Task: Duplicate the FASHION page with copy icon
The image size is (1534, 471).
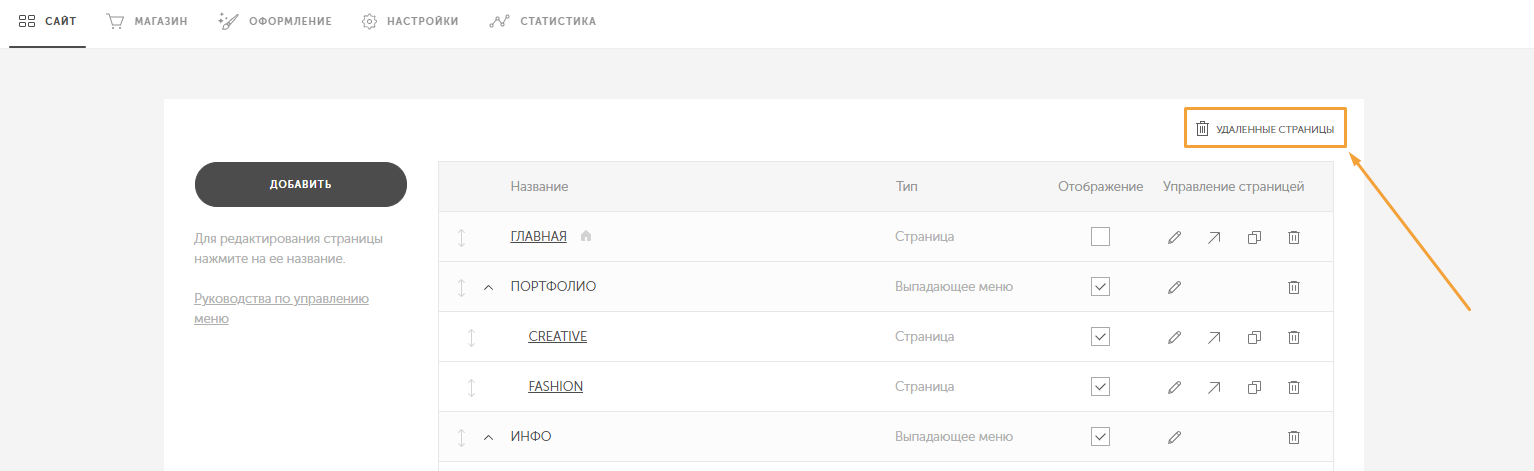Action: coord(1254,387)
